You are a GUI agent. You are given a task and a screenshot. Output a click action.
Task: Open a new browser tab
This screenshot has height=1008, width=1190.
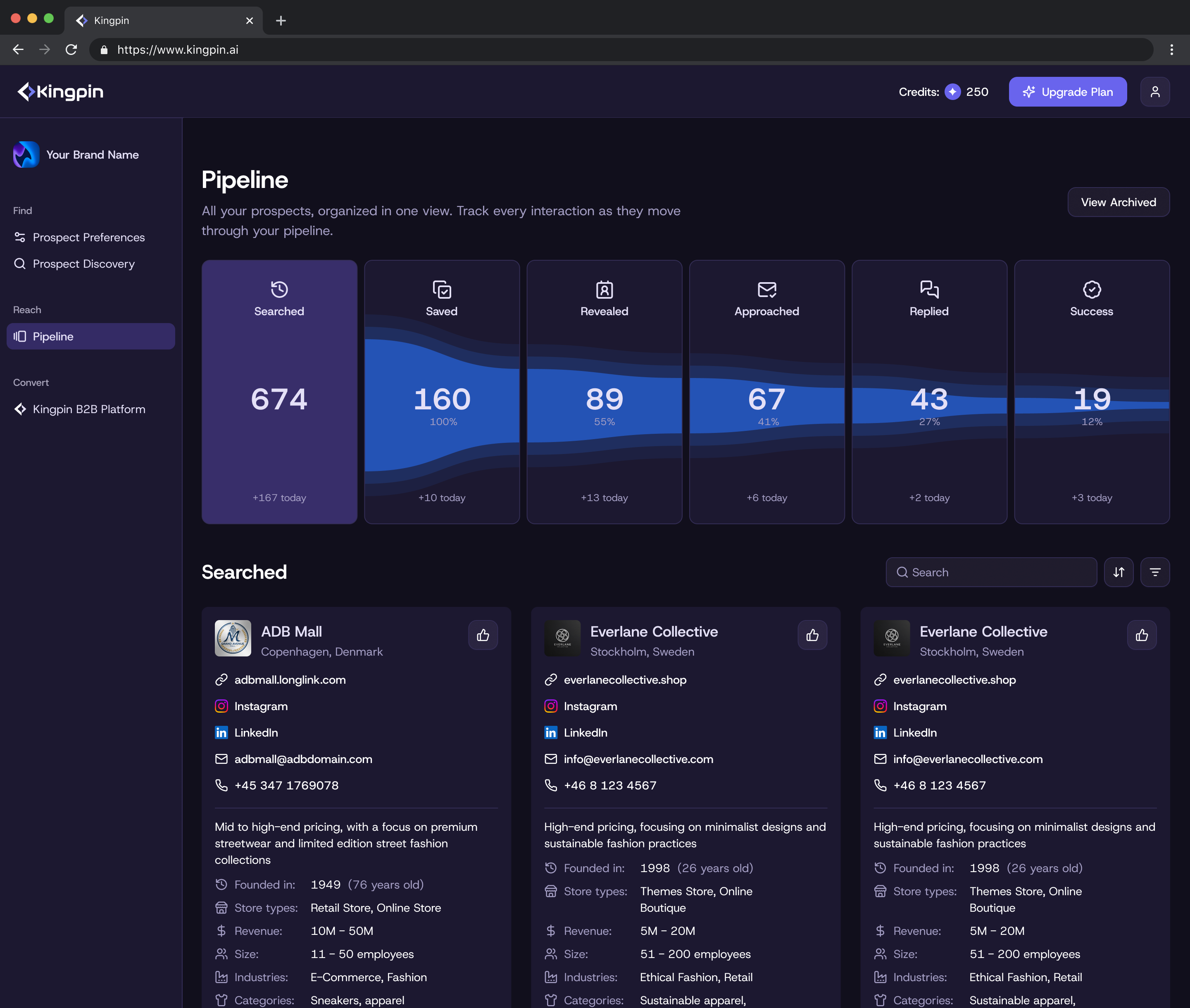(x=281, y=21)
